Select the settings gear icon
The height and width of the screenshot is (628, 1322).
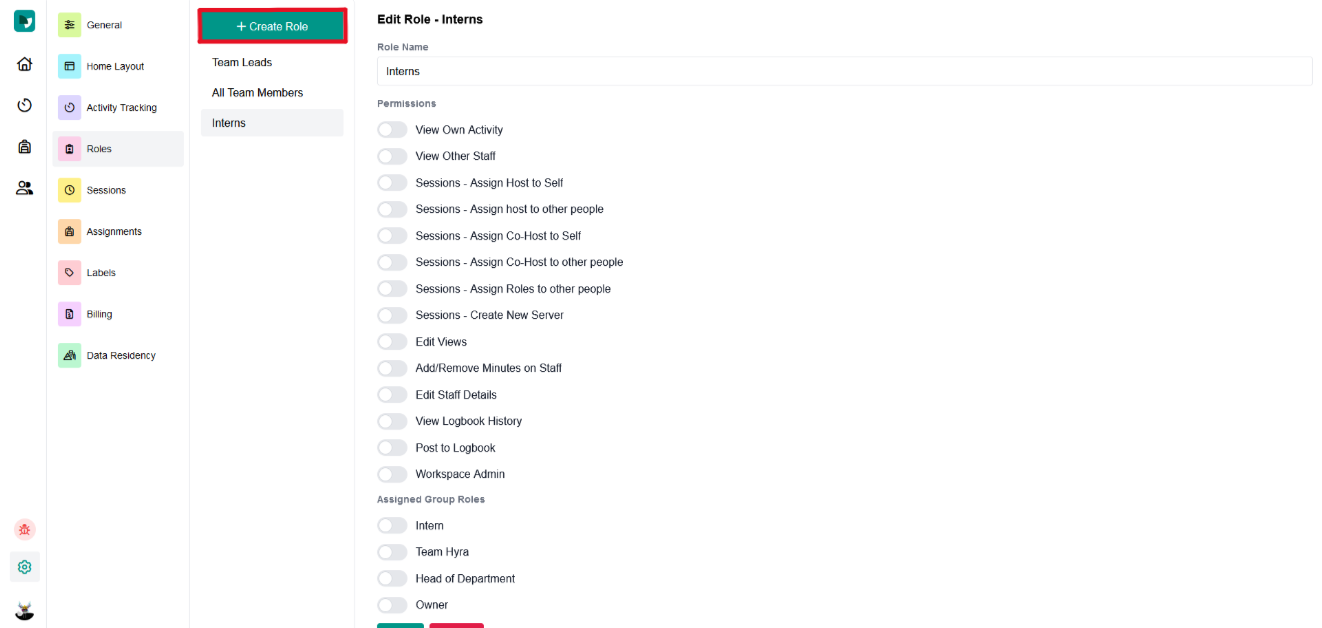click(23, 566)
